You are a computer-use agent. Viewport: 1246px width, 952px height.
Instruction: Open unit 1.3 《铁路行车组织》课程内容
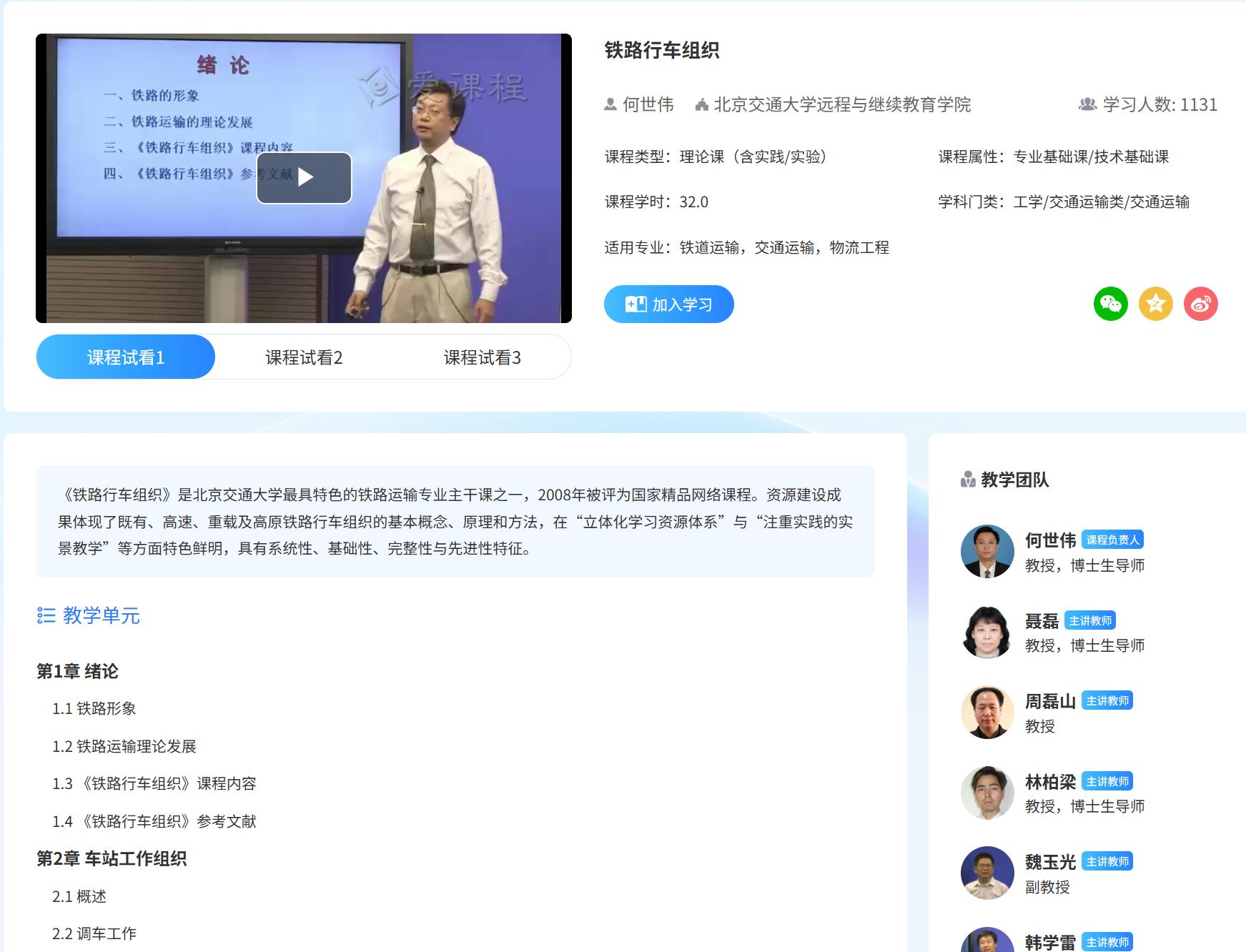click(154, 783)
